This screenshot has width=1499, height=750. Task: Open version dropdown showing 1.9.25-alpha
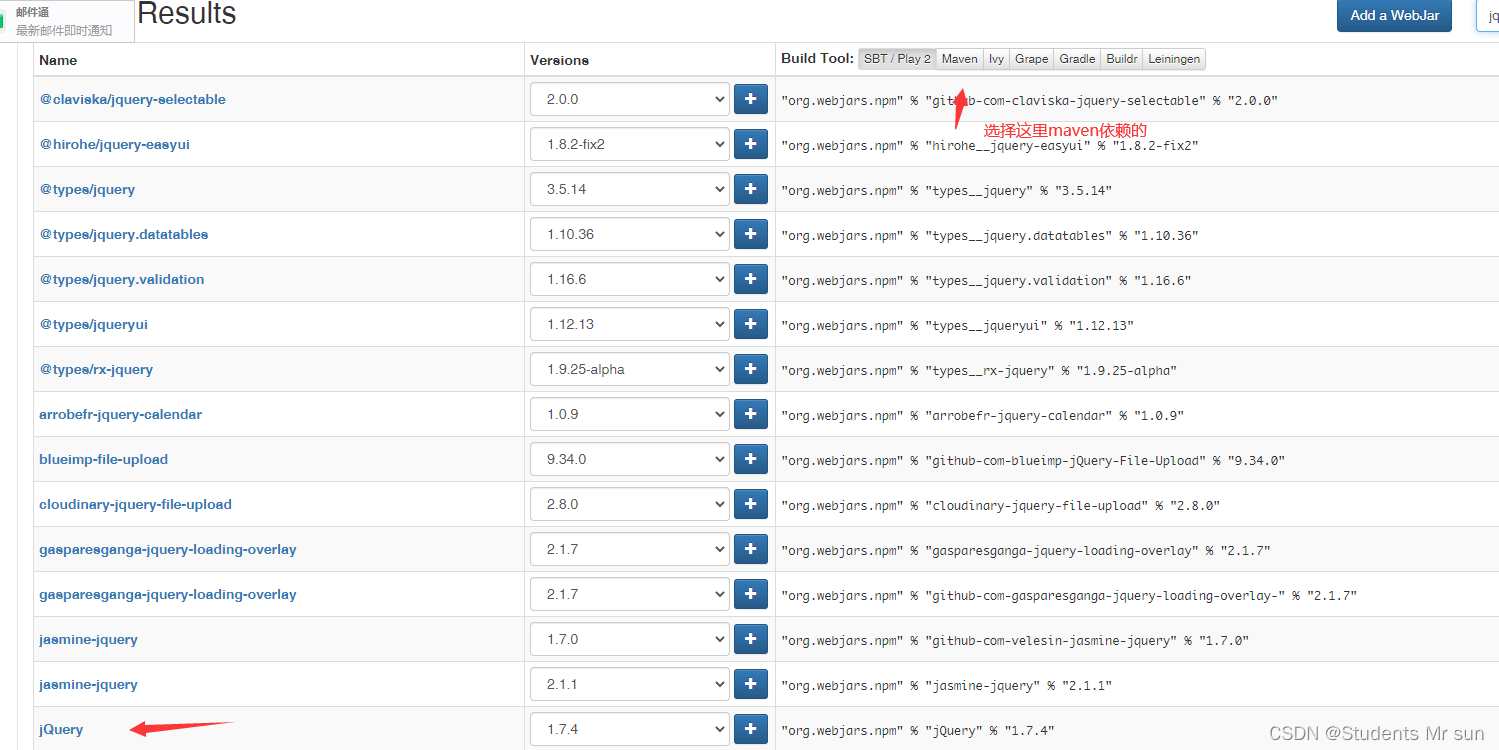630,369
